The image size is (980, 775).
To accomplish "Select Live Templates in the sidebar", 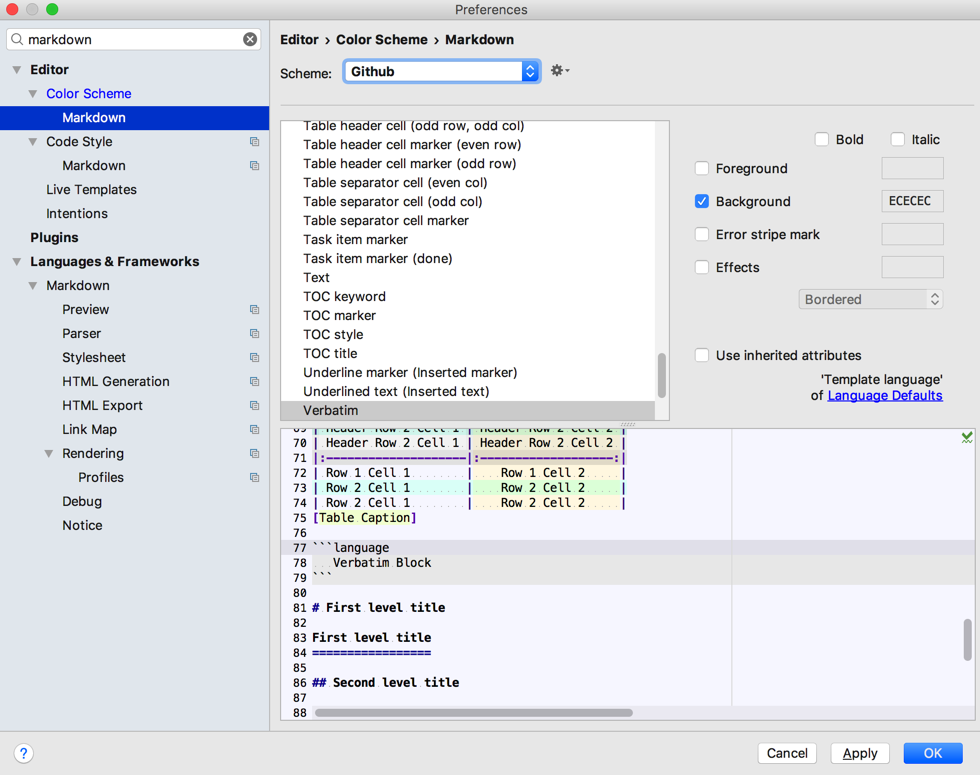I will [91, 190].
